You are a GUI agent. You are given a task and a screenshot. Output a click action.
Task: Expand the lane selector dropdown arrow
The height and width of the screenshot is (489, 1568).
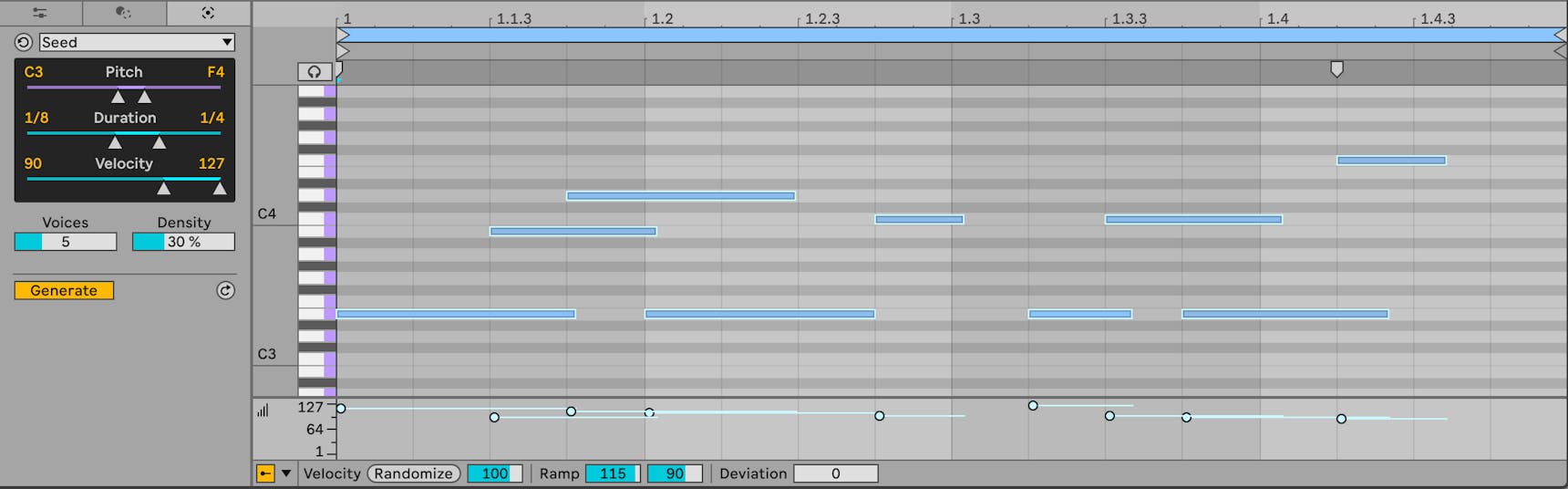click(x=286, y=473)
